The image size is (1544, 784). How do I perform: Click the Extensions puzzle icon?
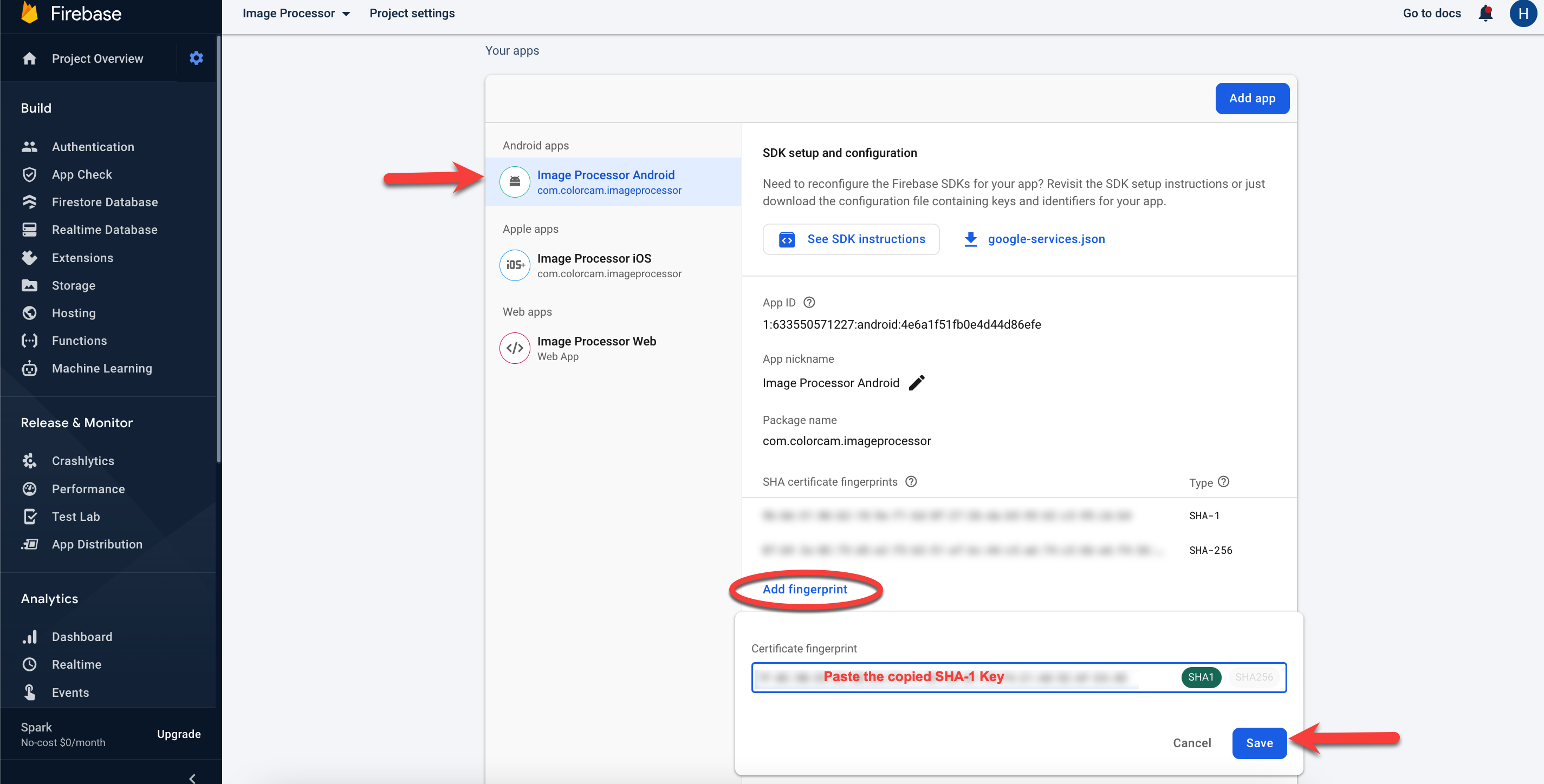point(29,258)
